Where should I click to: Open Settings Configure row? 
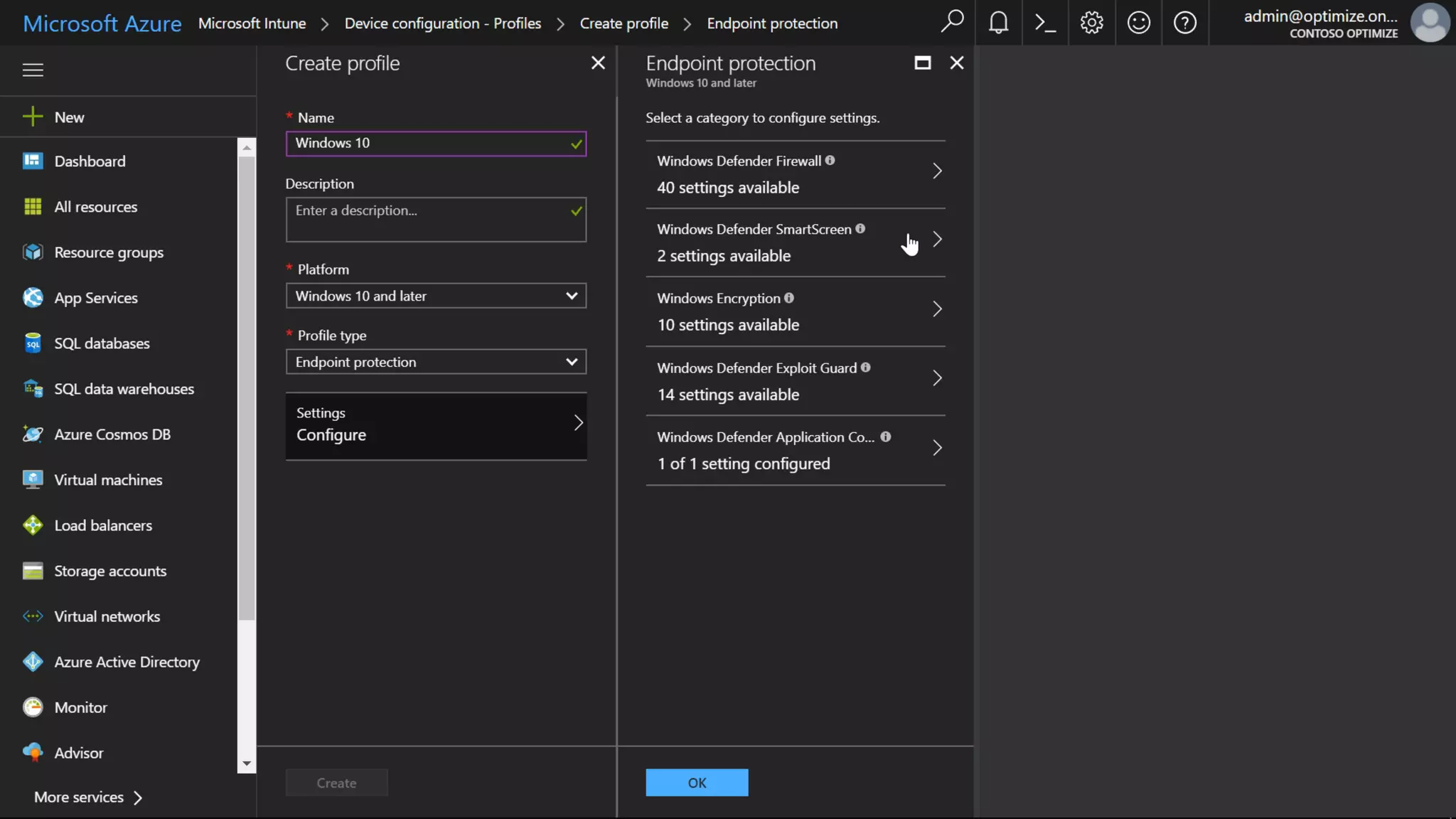(x=436, y=426)
